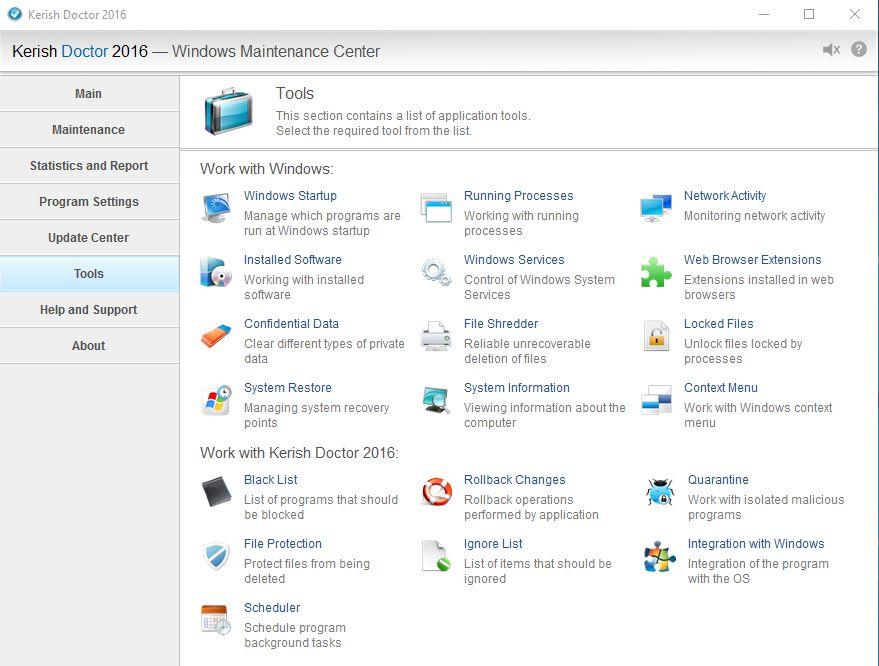
Task: Go to Statistics and Report
Action: 89,166
